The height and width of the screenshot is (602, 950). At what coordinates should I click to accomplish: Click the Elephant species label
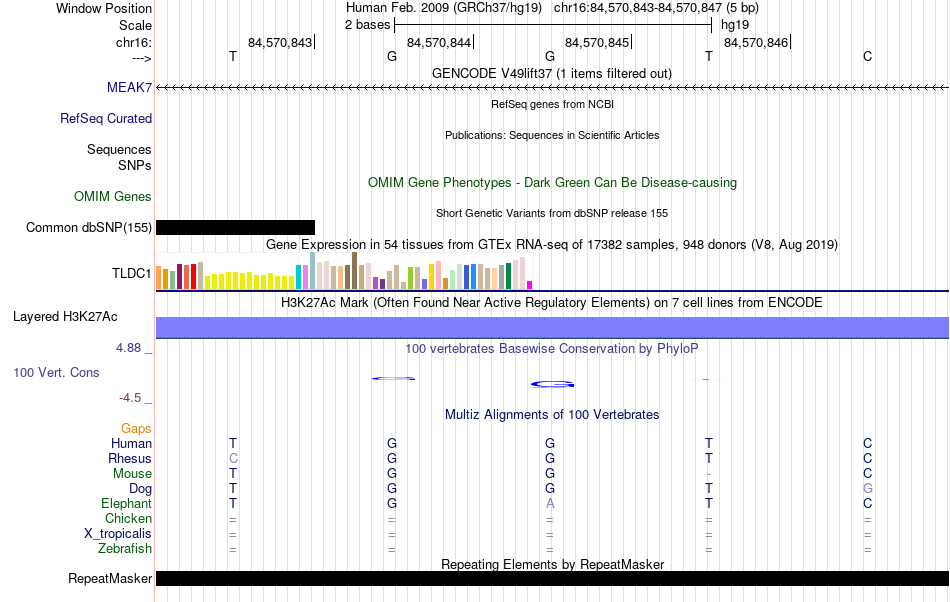[126, 503]
